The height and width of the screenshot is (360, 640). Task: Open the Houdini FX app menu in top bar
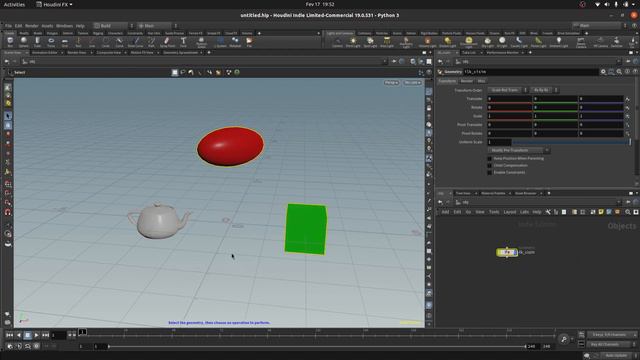pyautogui.click(x=54, y=4)
